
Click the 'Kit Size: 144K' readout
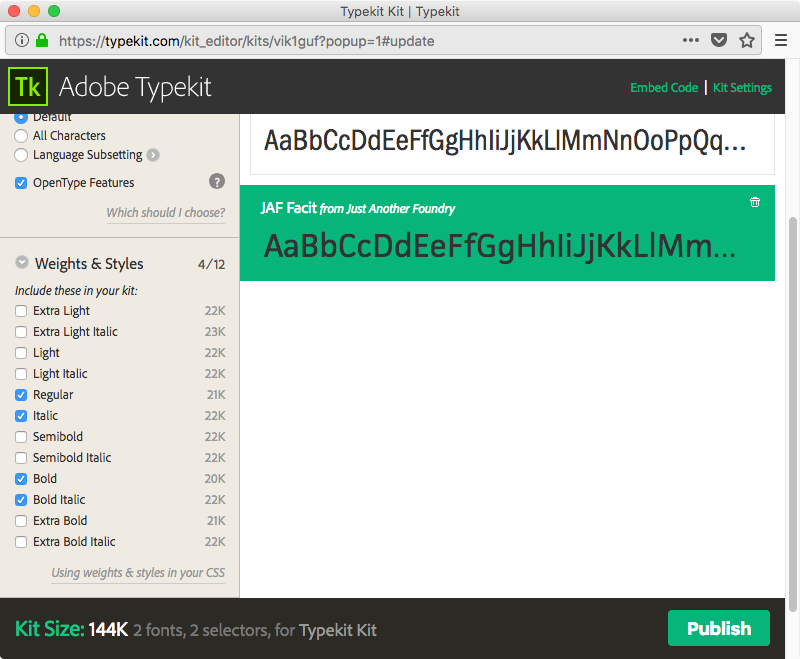click(x=71, y=629)
